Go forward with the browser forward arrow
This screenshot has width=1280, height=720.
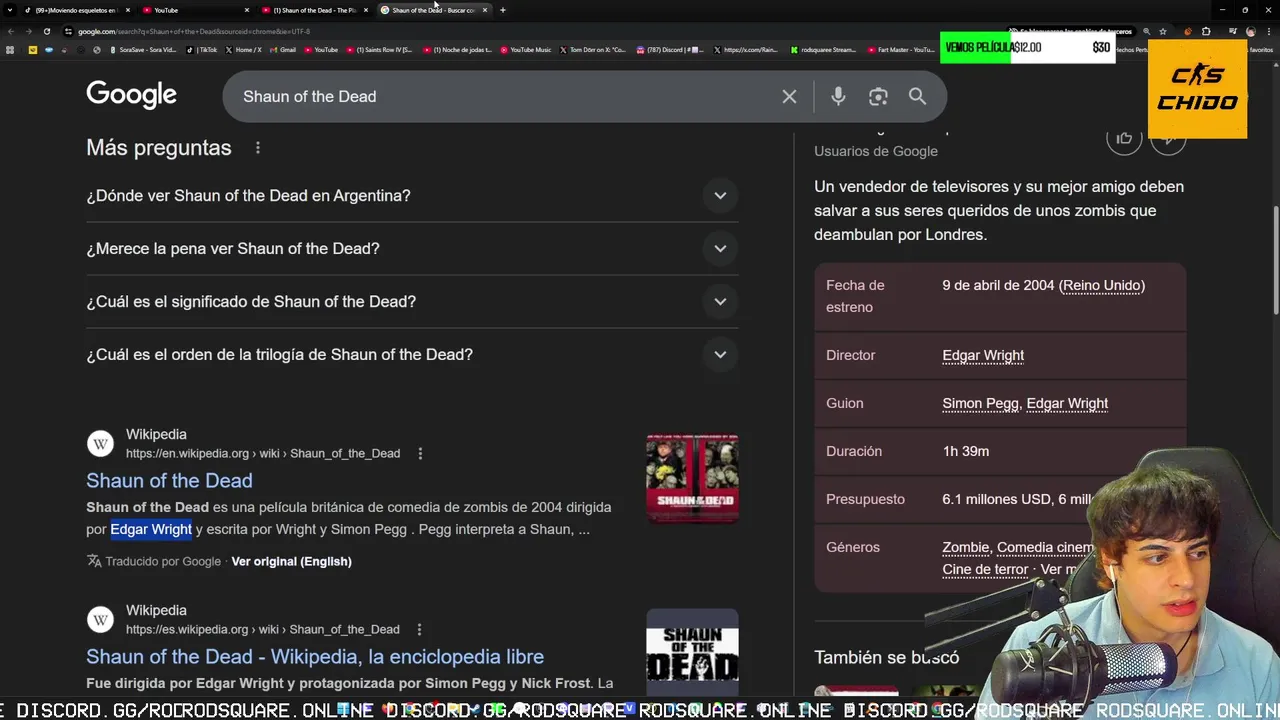point(28,31)
